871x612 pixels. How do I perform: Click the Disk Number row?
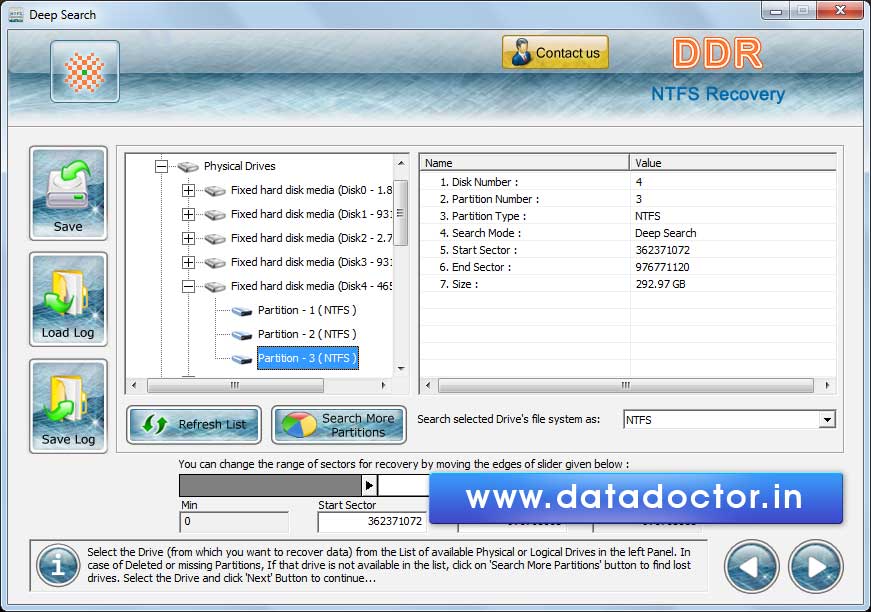(628, 182)
